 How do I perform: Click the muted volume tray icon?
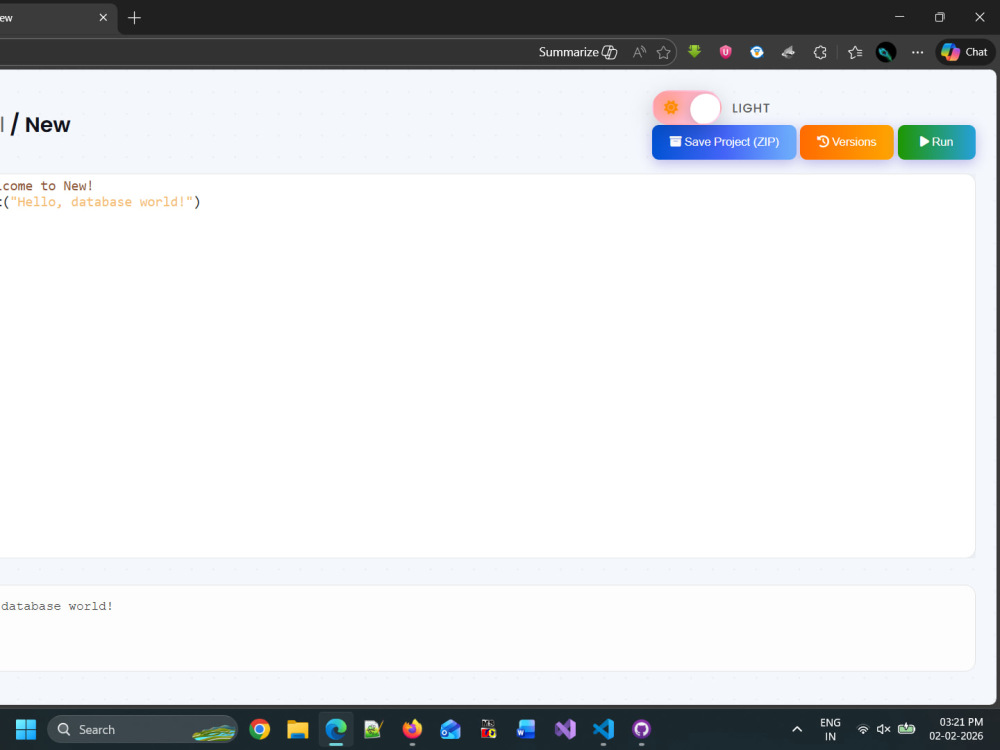pyautogui.click(x=883, y=729)
